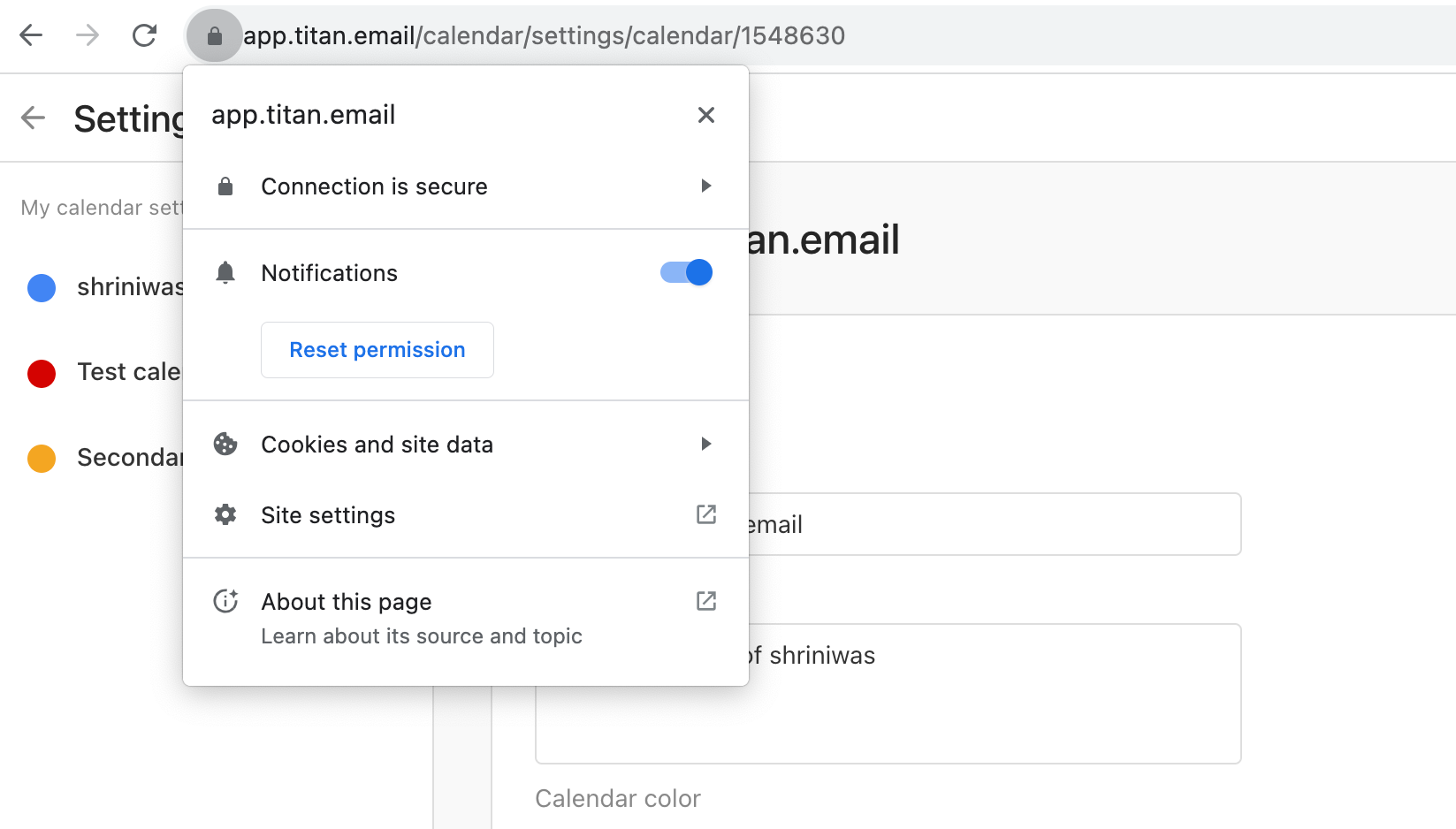
Task: Click Site settings external link icon
Action: click(x=705, y=514)
